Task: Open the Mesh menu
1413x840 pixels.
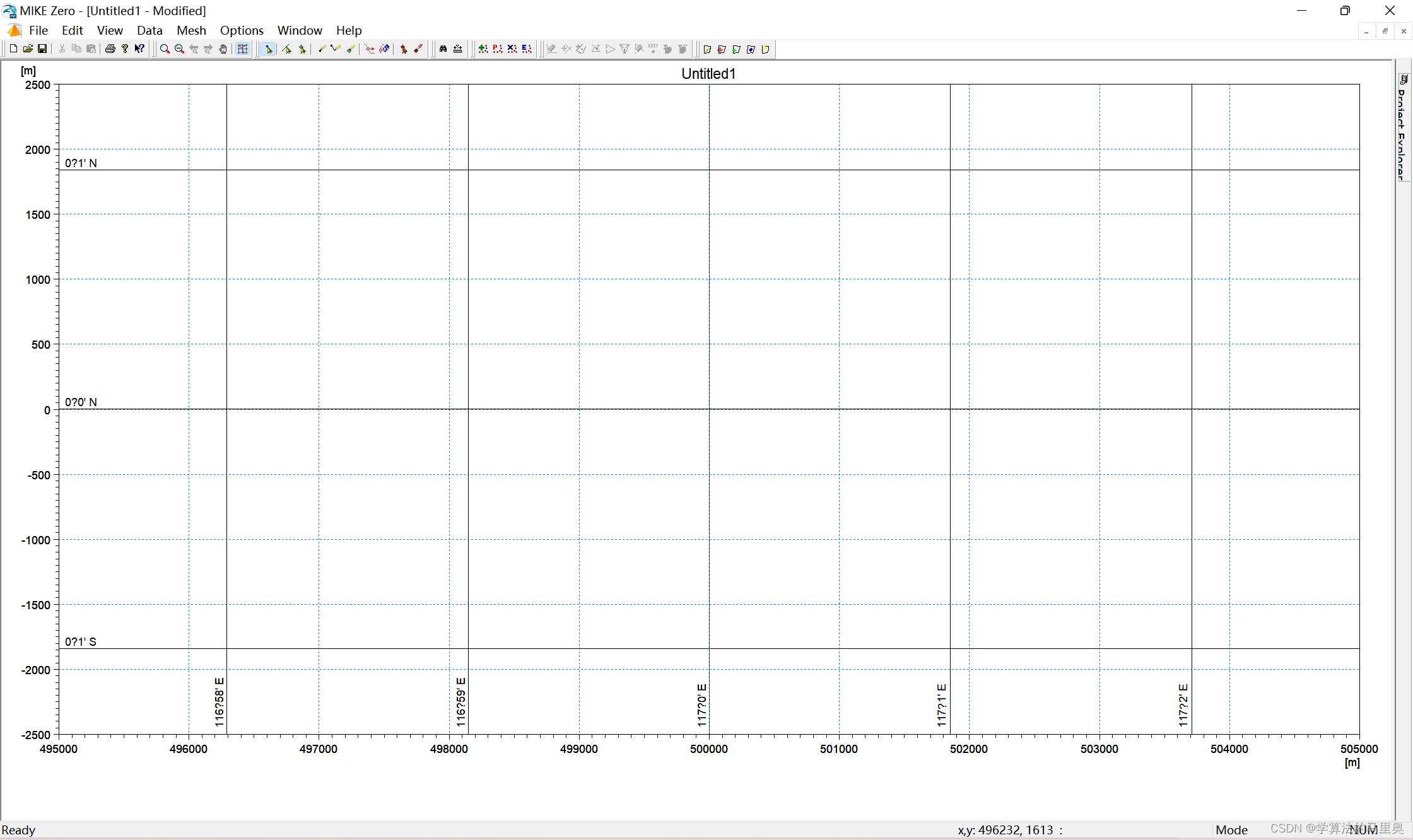Action: [191, 30]
